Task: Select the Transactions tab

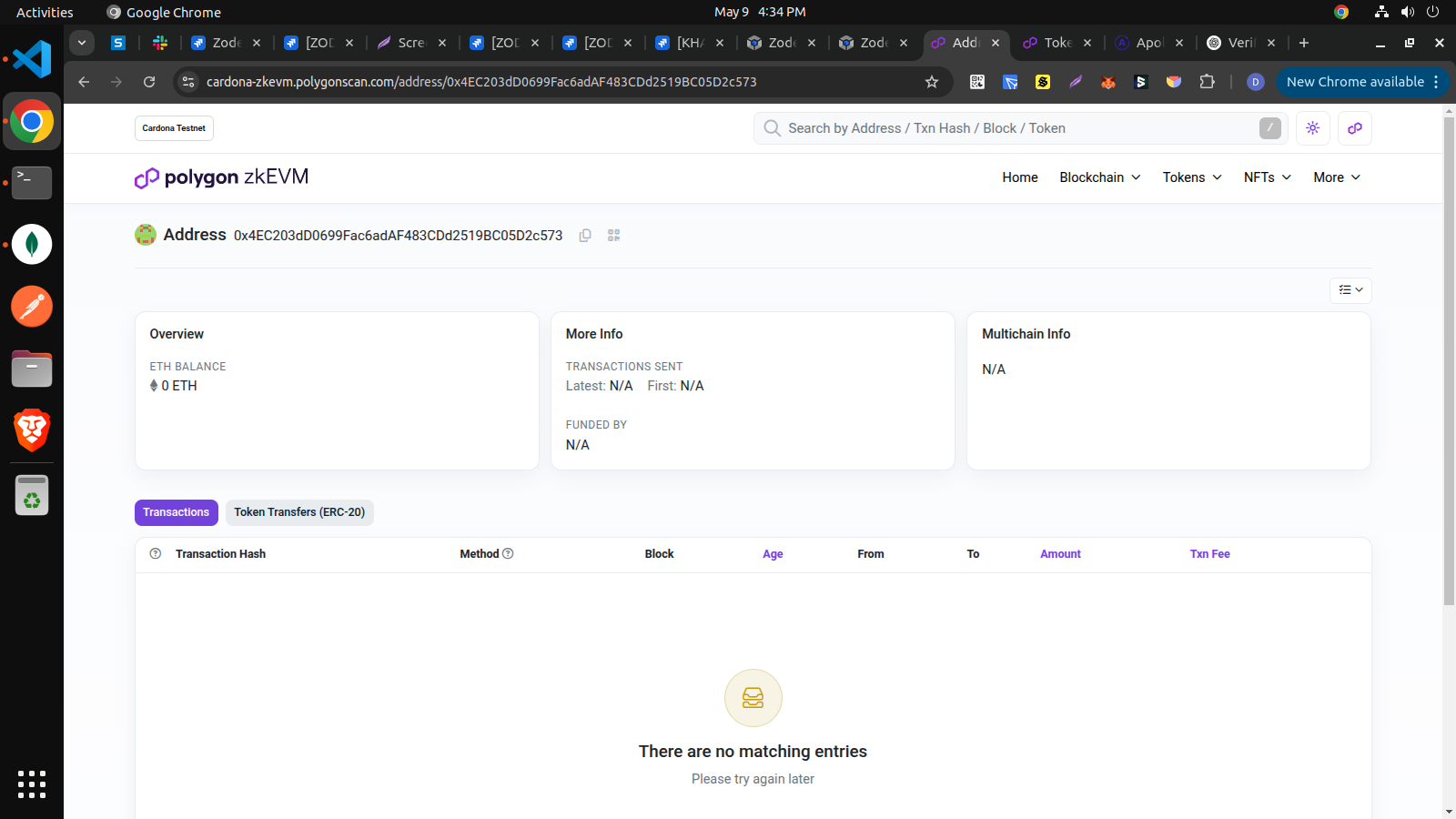Action: point(177,512)
